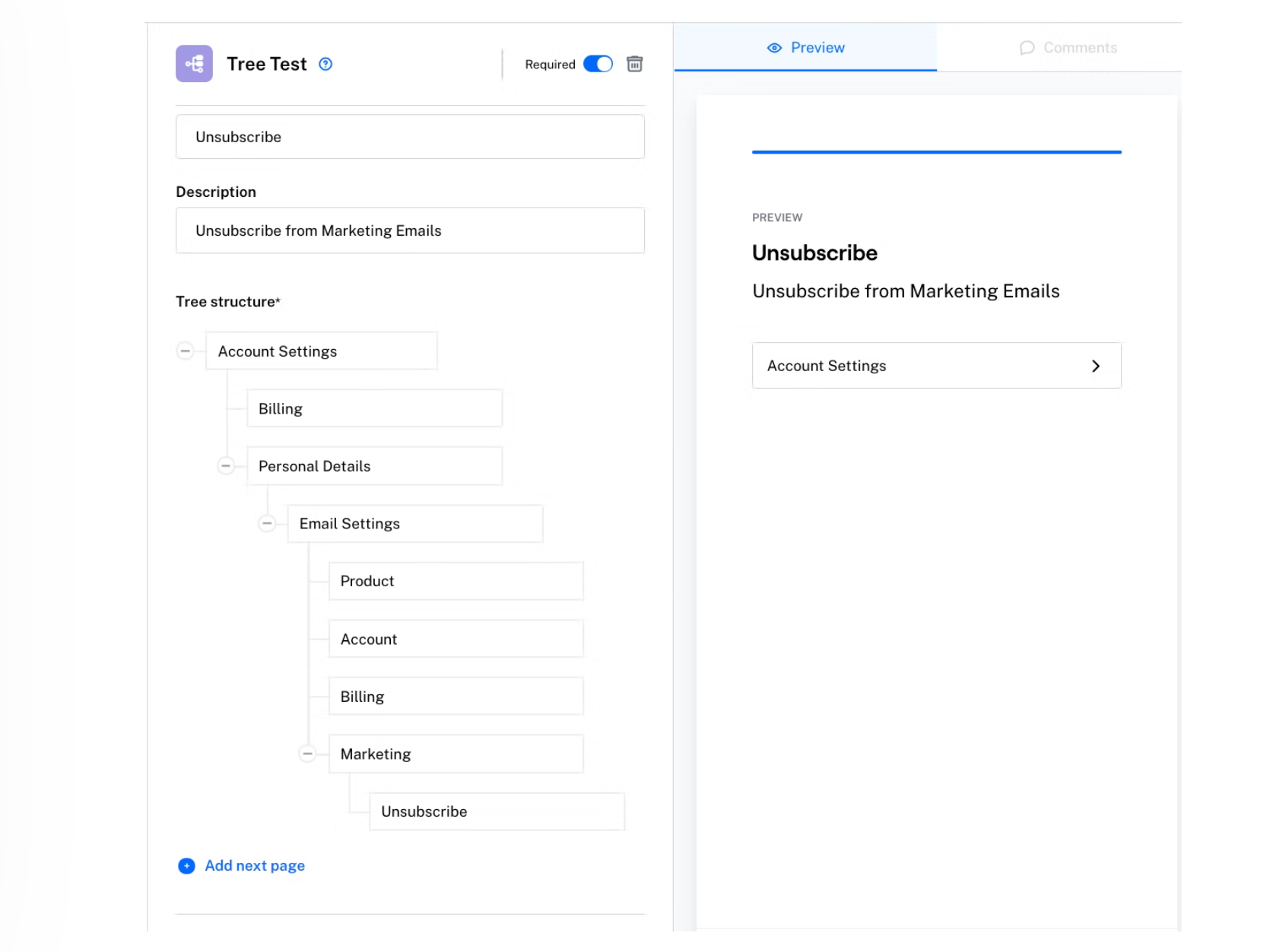The width and height of the screenshot is (1273, 952).
Task: Select Billing node under Account Settings
Action: 375,408
